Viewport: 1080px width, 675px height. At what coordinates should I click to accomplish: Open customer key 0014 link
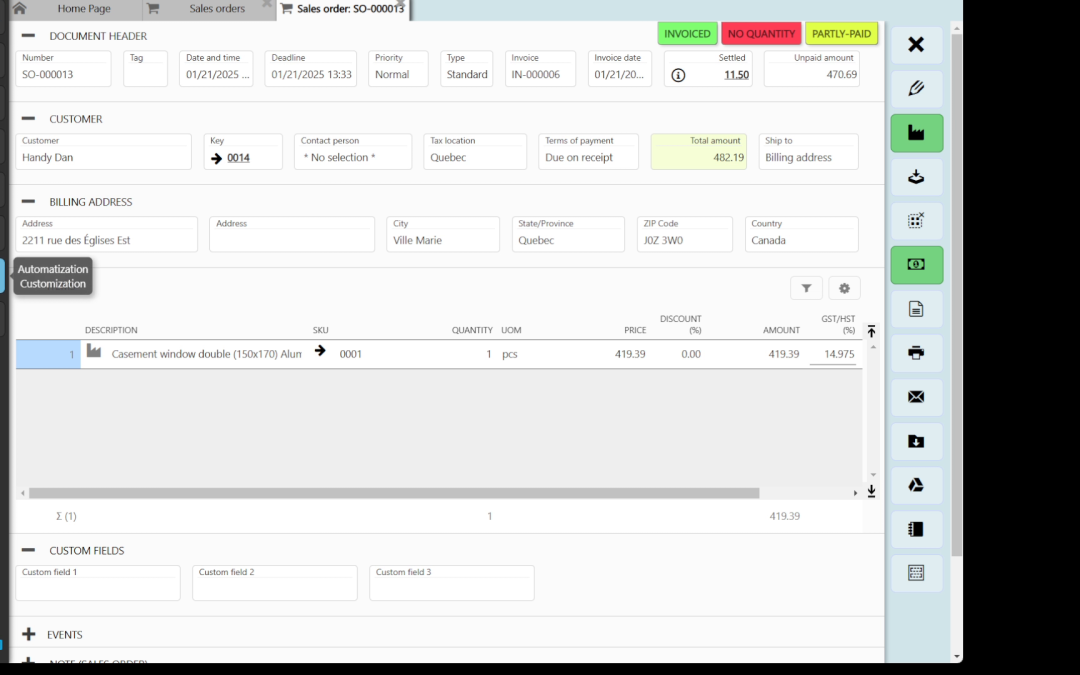[x=238, y=158]
